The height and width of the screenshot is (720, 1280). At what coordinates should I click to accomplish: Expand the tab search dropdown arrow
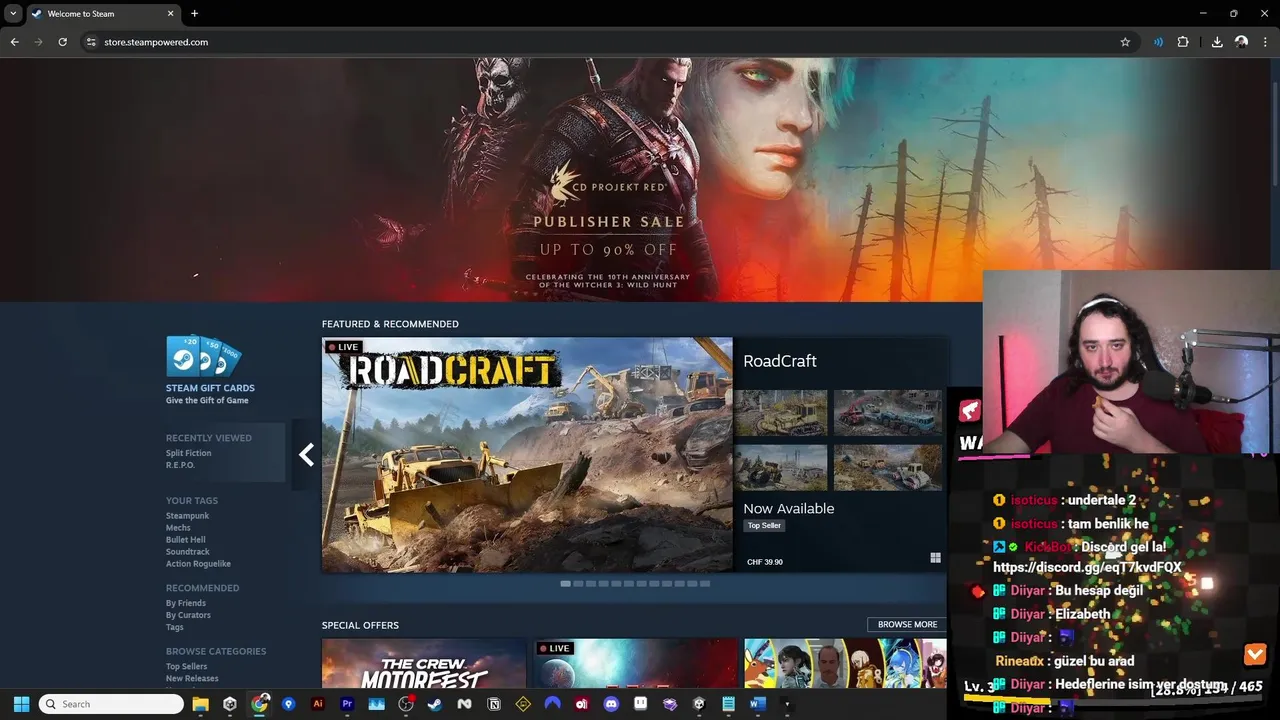point(13,14)
